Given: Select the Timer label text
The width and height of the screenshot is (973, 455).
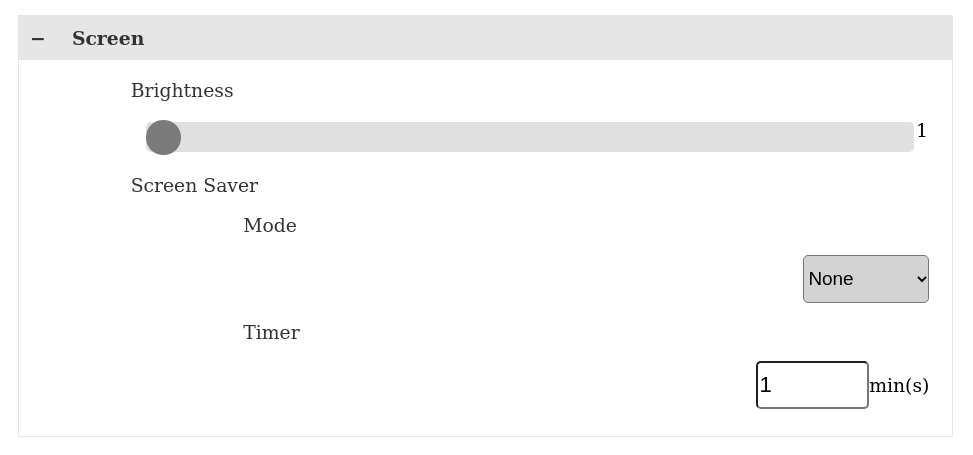Looking at the screenshot, I should 271,333.
